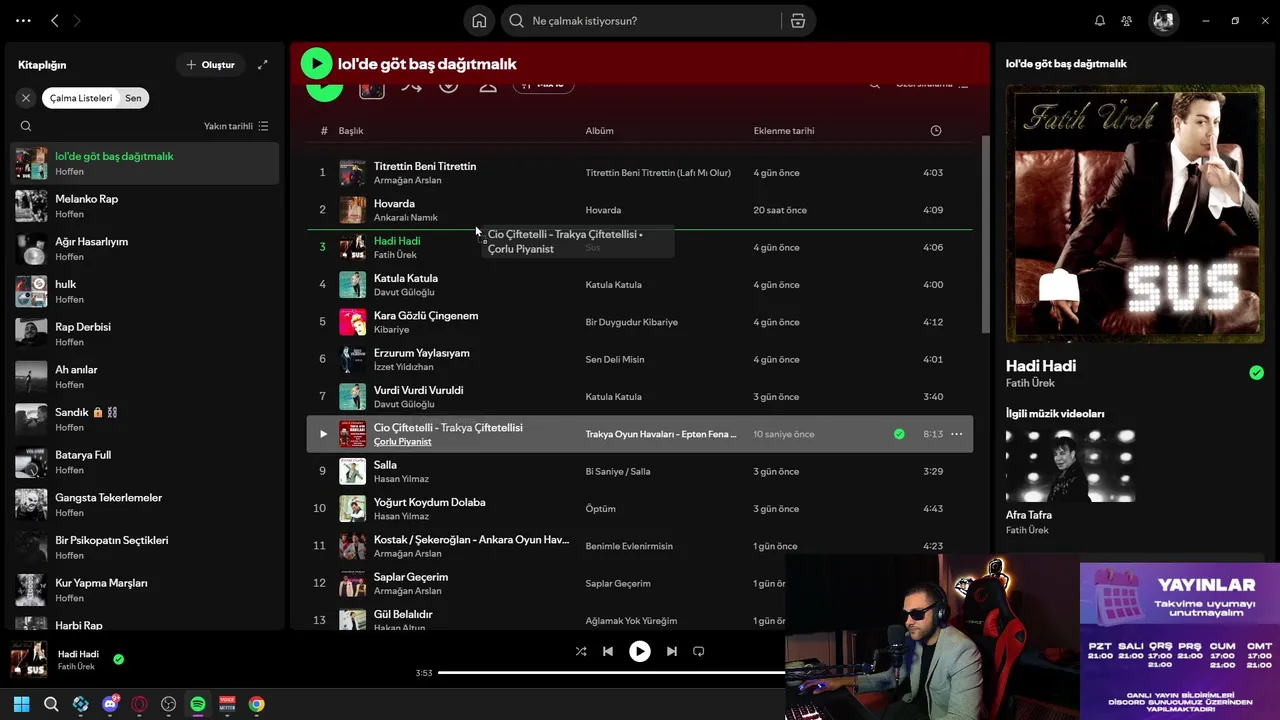Open the Browse icon in search bar
Viewport: 1280px width, 720px height.
(797, 21)
